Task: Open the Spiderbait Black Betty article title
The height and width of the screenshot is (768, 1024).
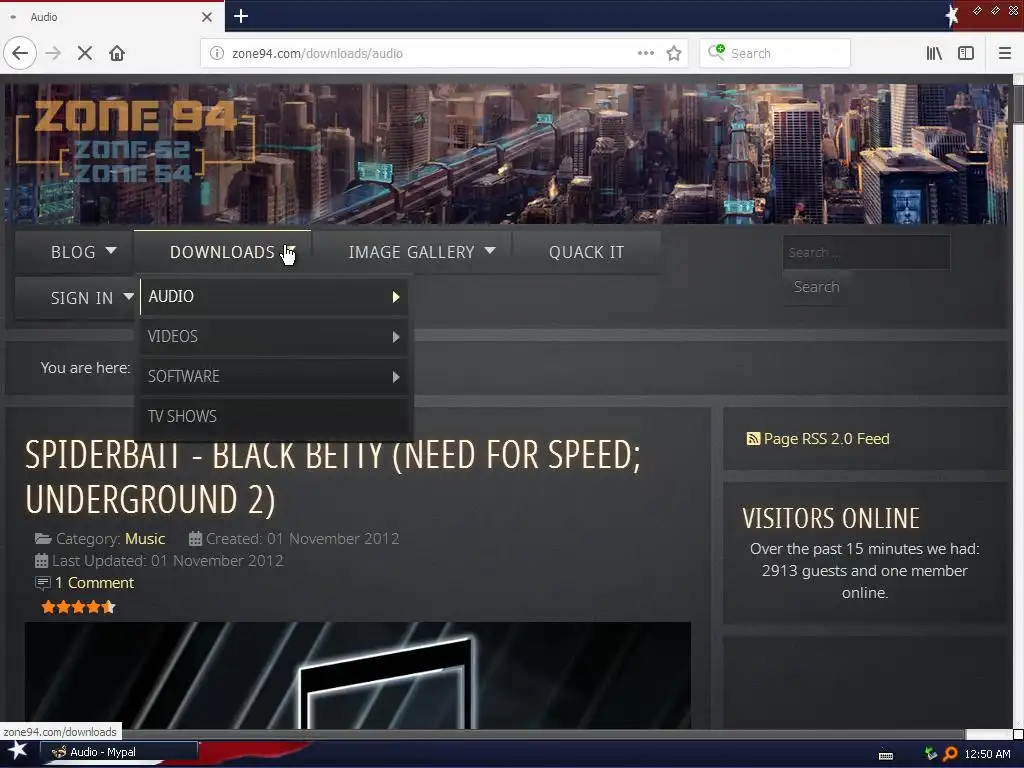Action: click(x=333, y=477)
